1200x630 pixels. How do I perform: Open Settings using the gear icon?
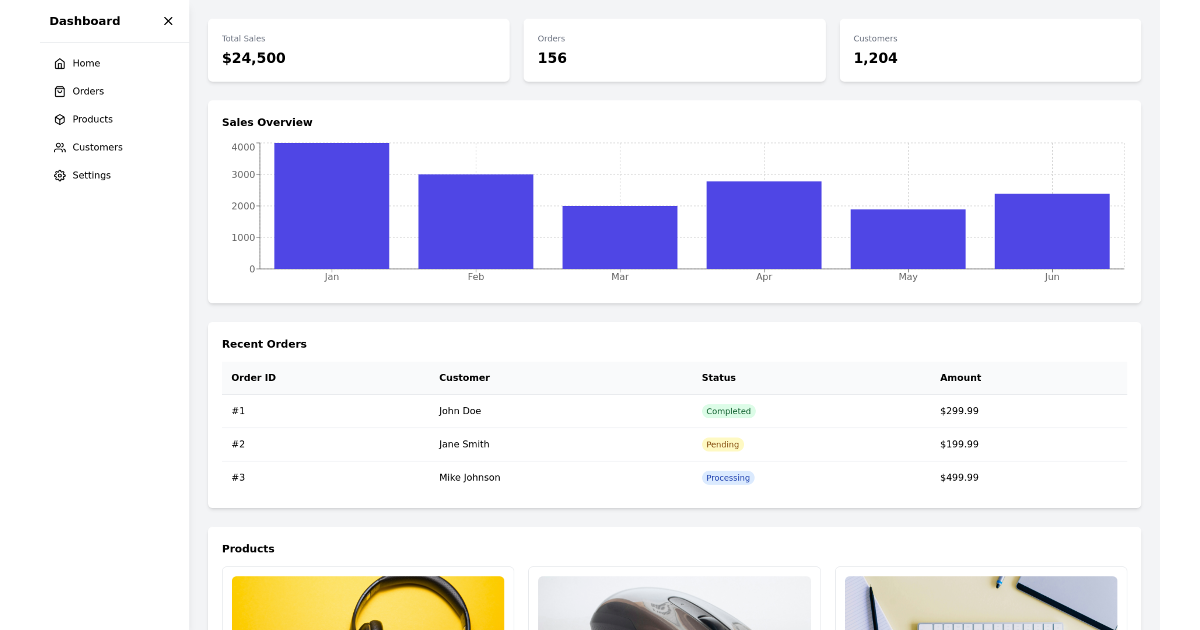[x=61, y=175]
